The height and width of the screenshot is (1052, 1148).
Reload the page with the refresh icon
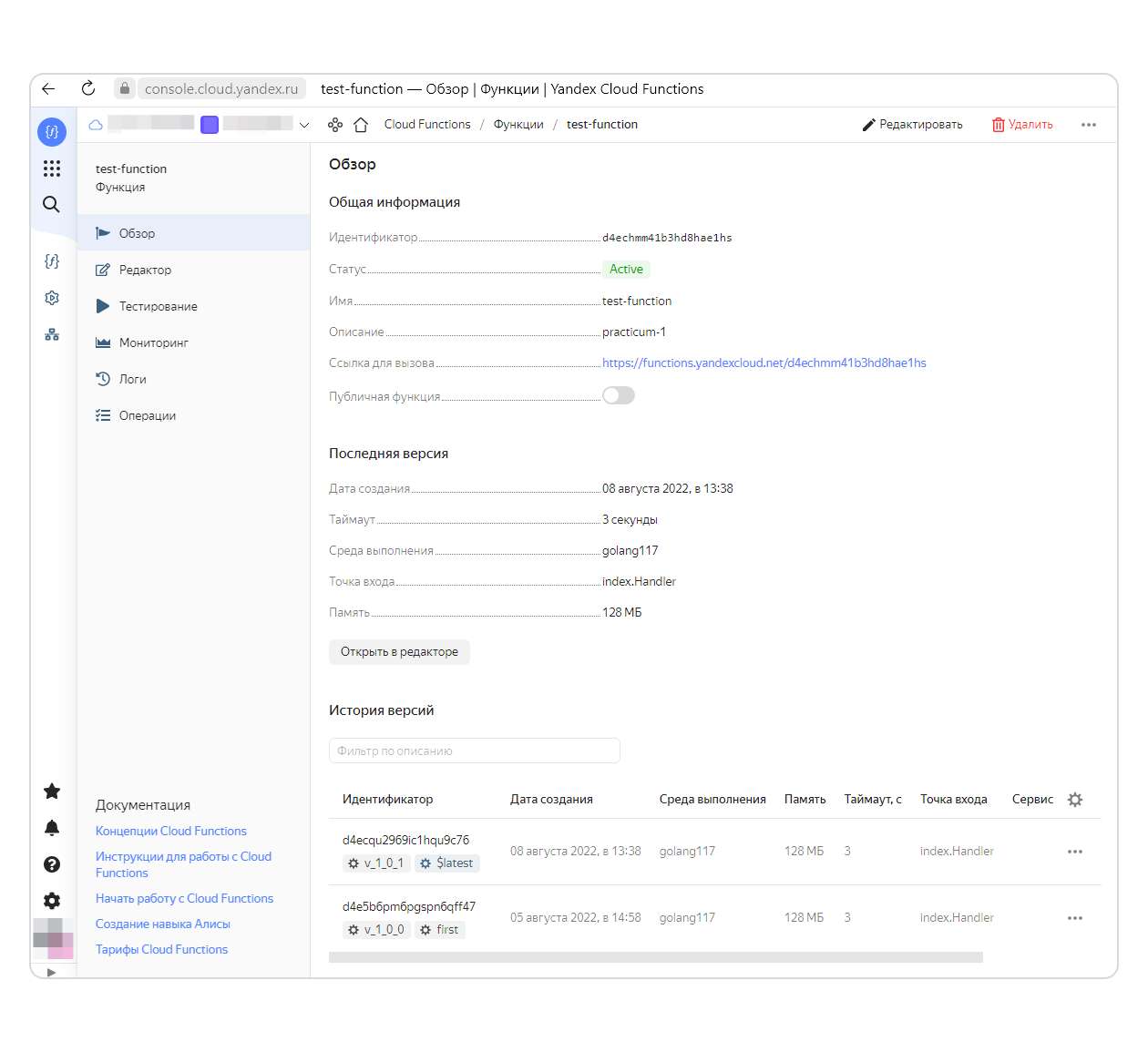[x=88, y=88]
